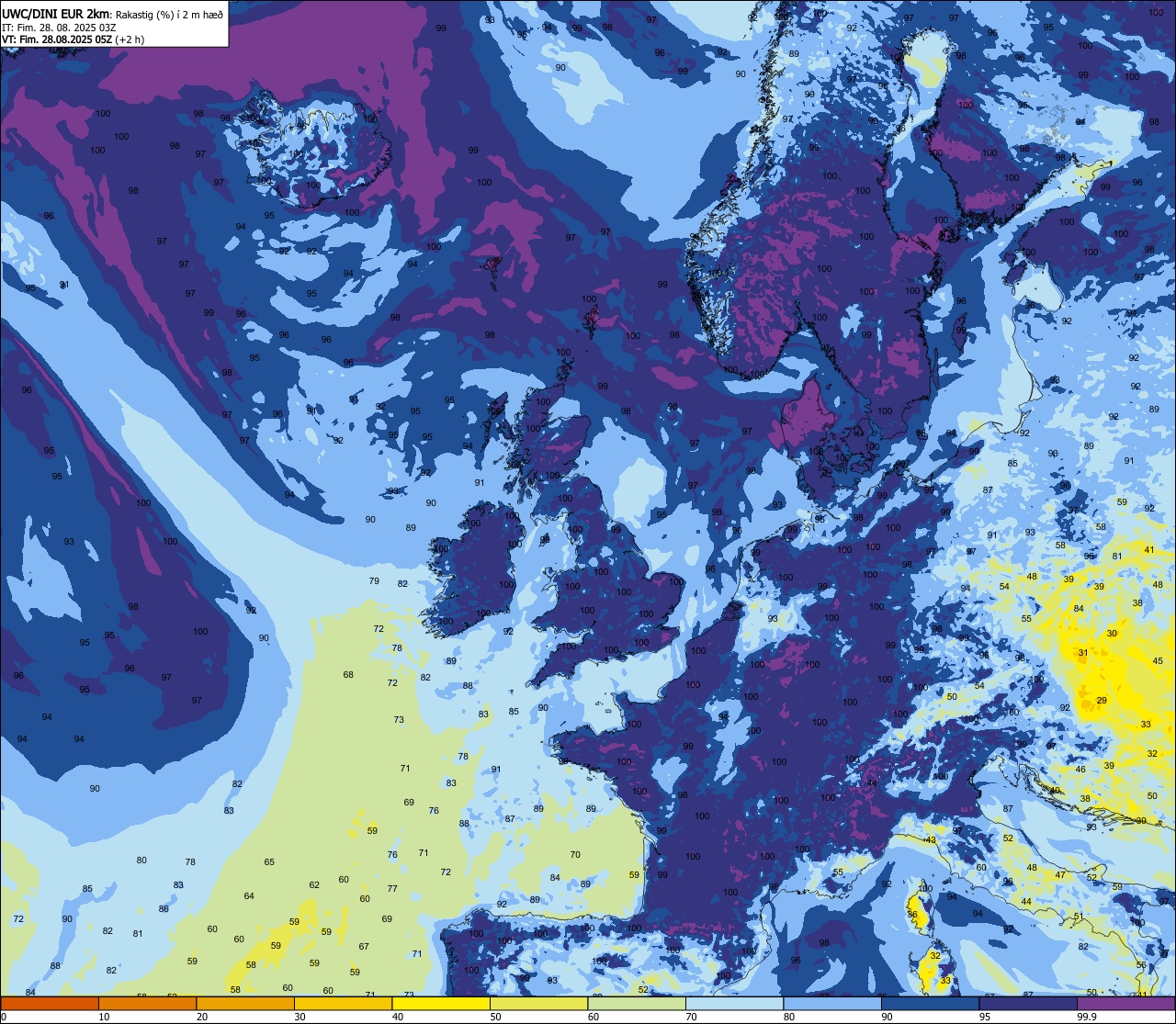Click the '31' humidity value on the map
This screenshot has height=1024, width=1176.
click(x=1083, y=653)
